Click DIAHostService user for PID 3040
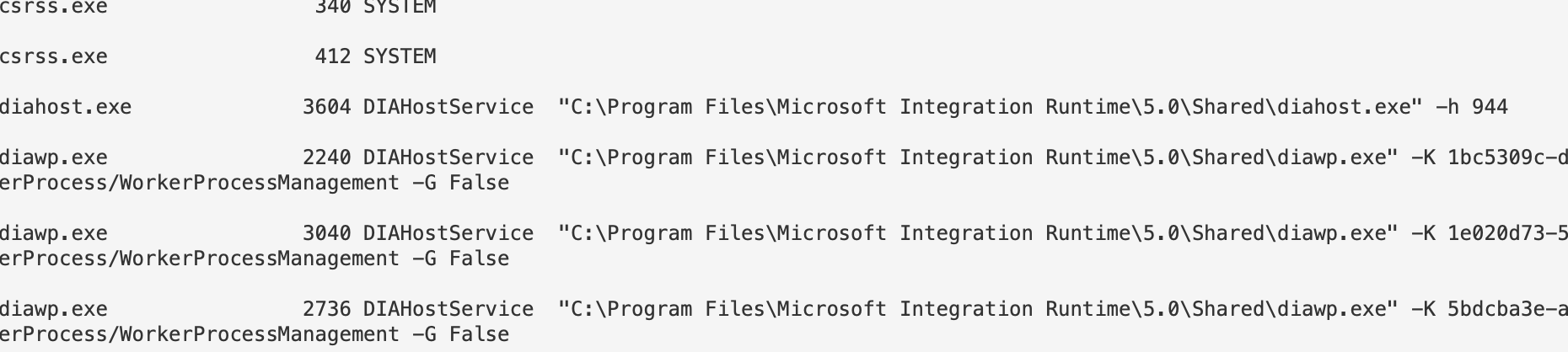 coord(448,234)
